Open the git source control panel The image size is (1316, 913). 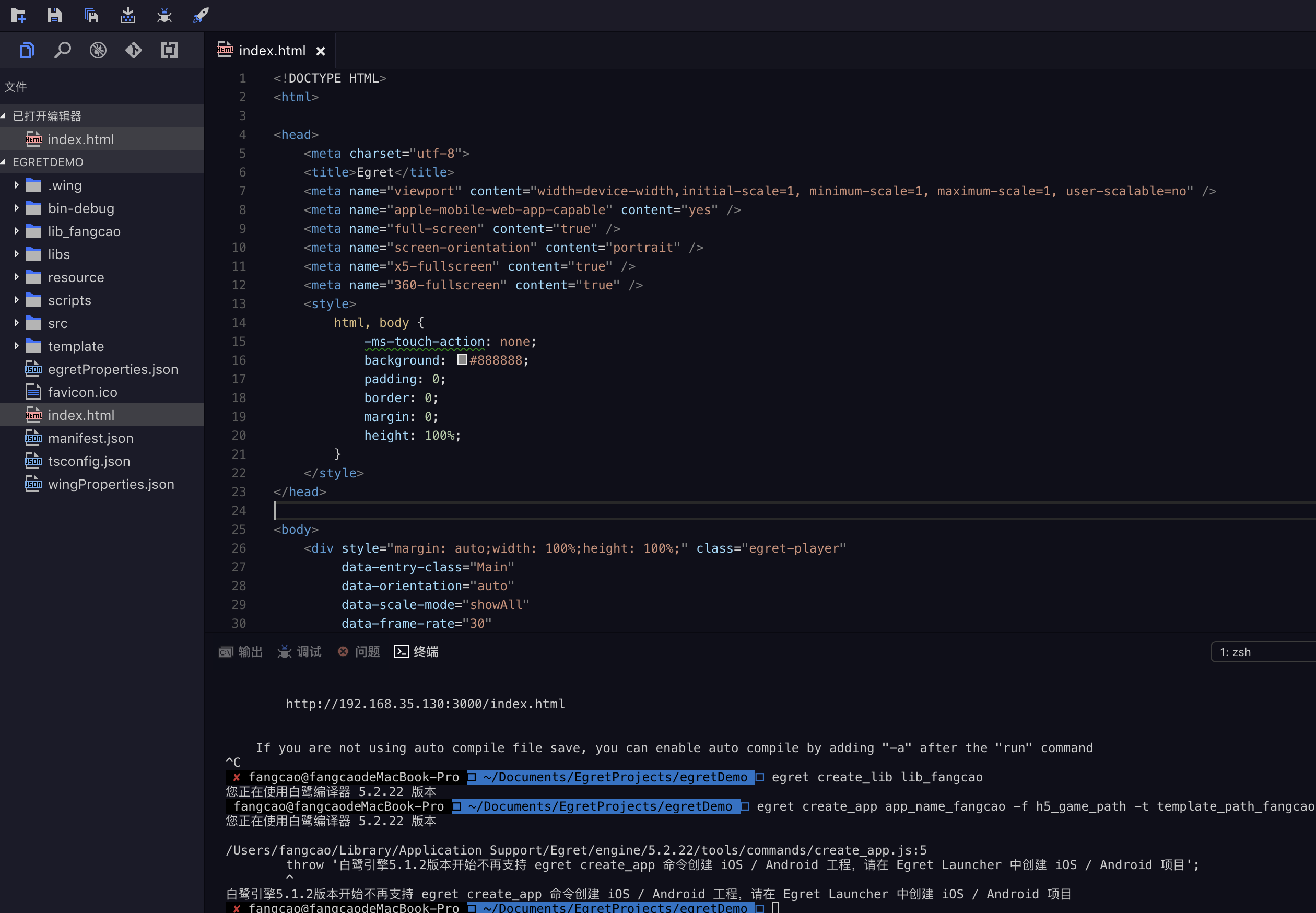pyautogui.click(x=133, y=50)
